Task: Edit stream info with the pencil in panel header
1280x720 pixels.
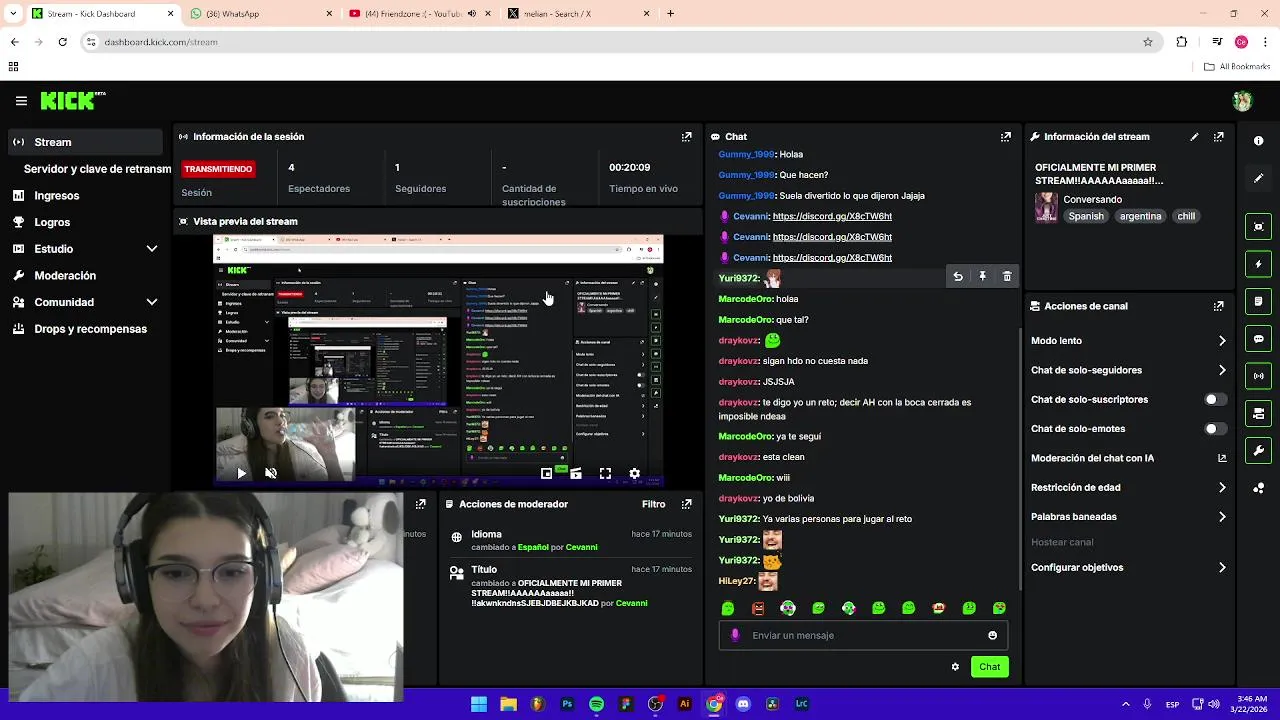Action: coord(1194,137)
